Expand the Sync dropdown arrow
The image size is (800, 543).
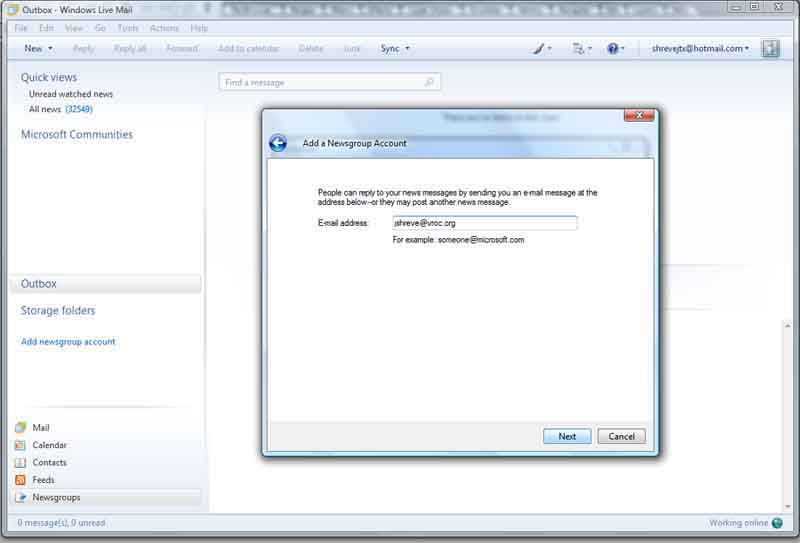tap(408, 48)
